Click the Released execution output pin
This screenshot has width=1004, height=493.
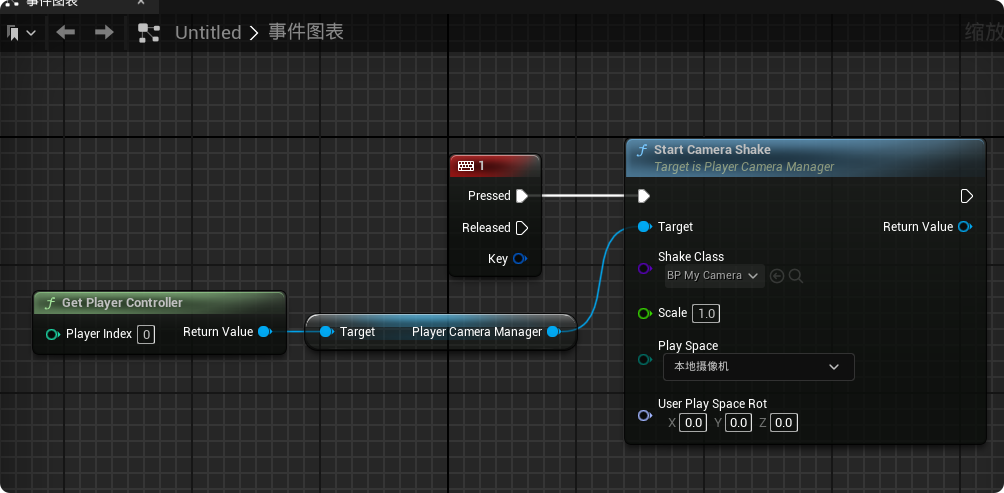point(521,228)
